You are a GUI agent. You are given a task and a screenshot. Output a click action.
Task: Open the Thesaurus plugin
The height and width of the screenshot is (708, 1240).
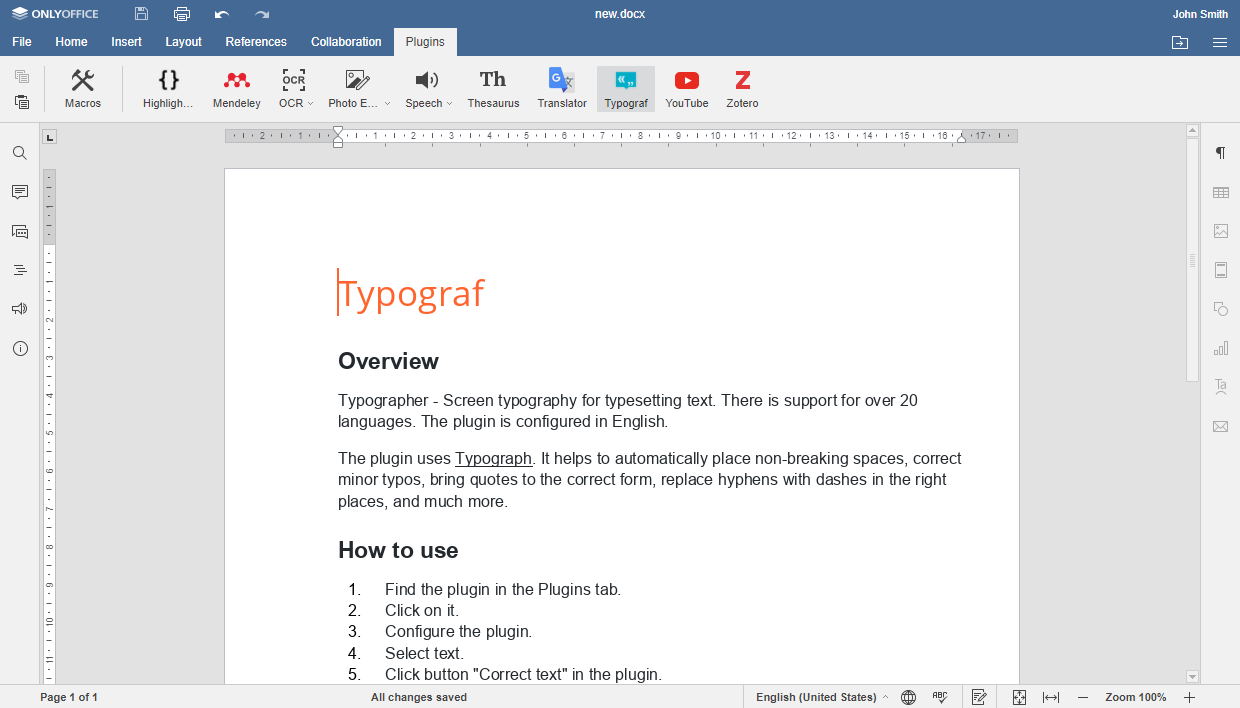pyautogui.click(x=493, y=89)
